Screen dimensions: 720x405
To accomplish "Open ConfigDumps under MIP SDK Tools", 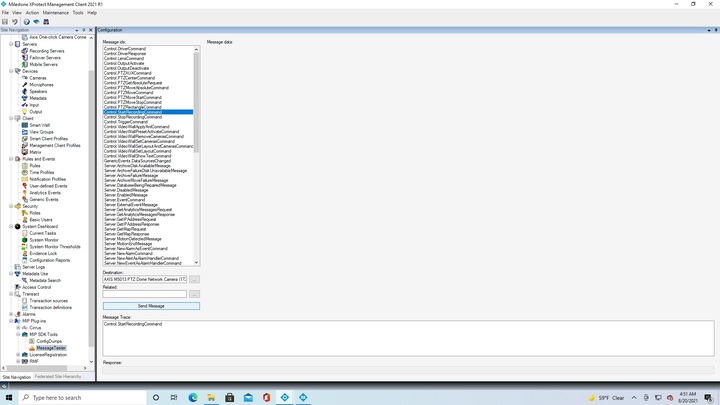I will click(49, 341).
